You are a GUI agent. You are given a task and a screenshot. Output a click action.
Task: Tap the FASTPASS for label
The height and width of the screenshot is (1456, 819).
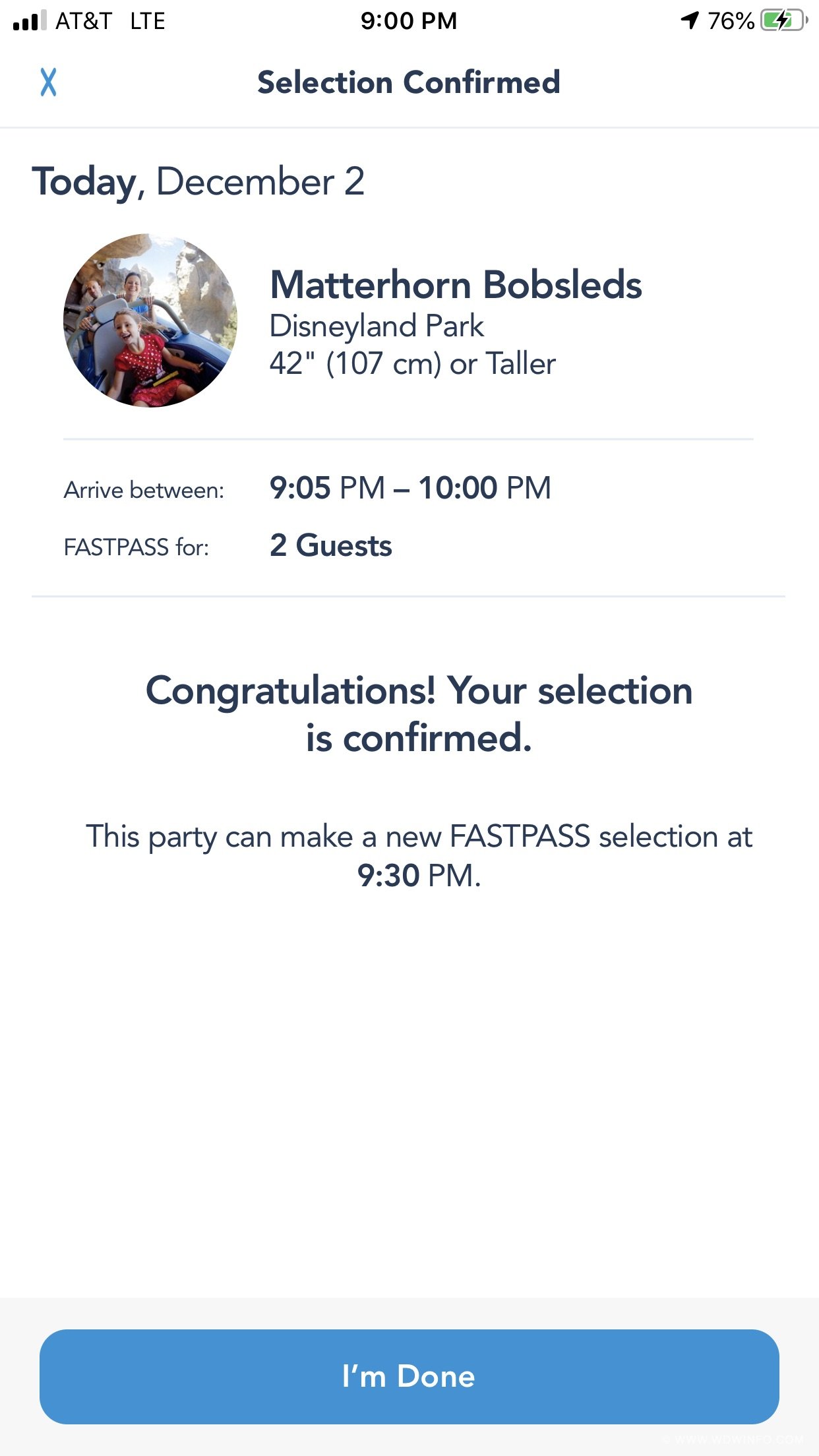coord(136,547)
